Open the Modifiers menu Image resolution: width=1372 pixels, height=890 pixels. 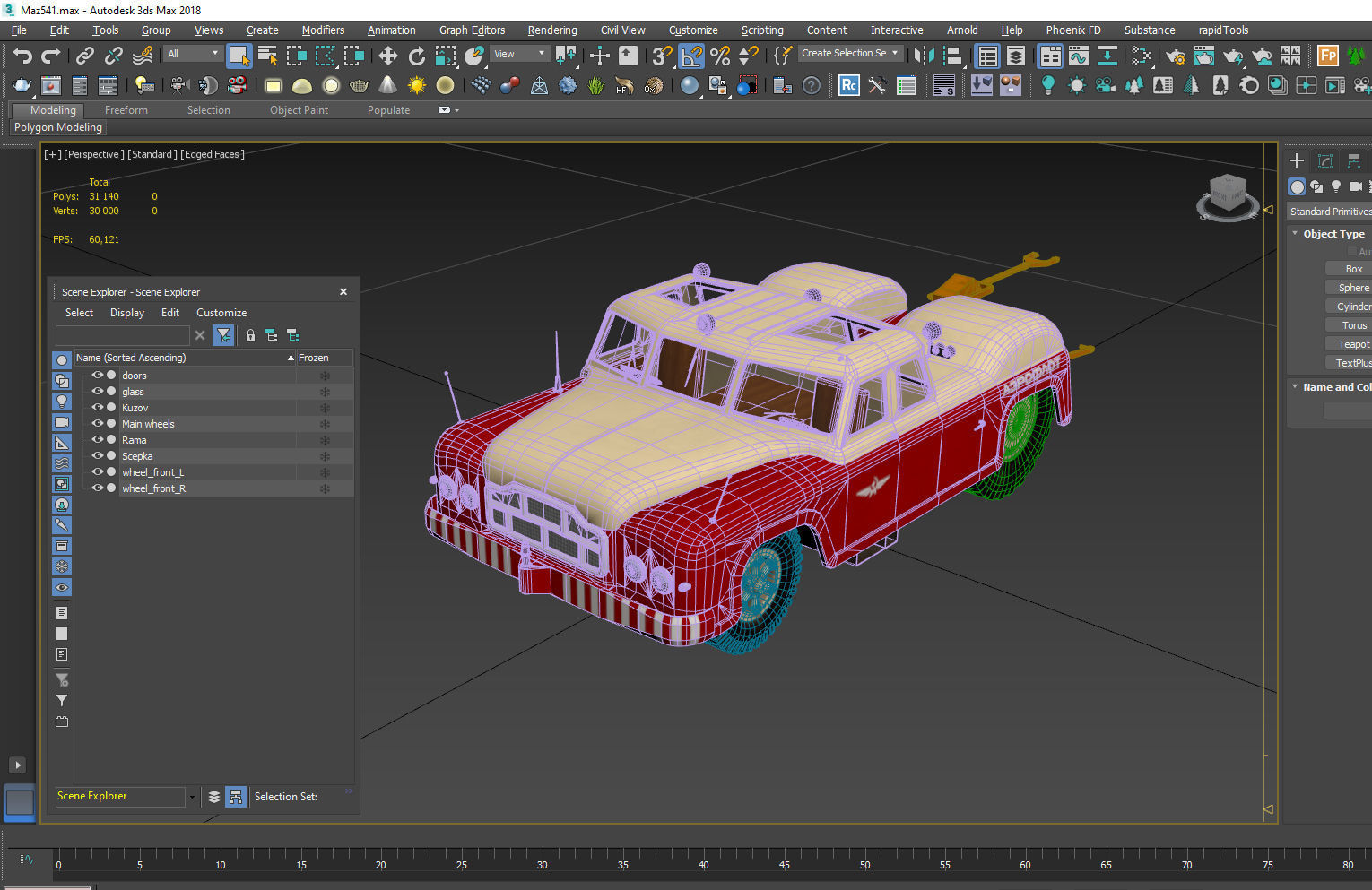323,30
